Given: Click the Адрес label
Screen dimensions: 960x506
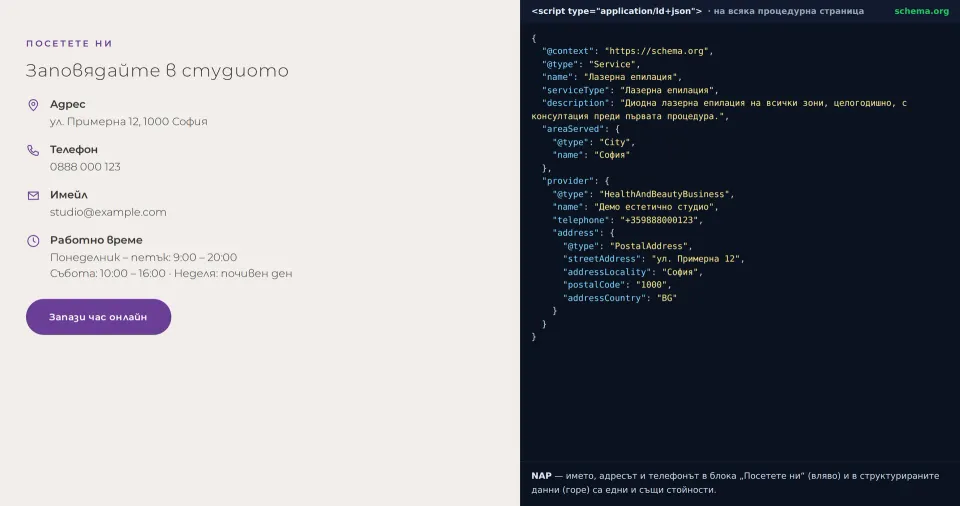Looking at the screenshot, I should (x=67, y=104).
